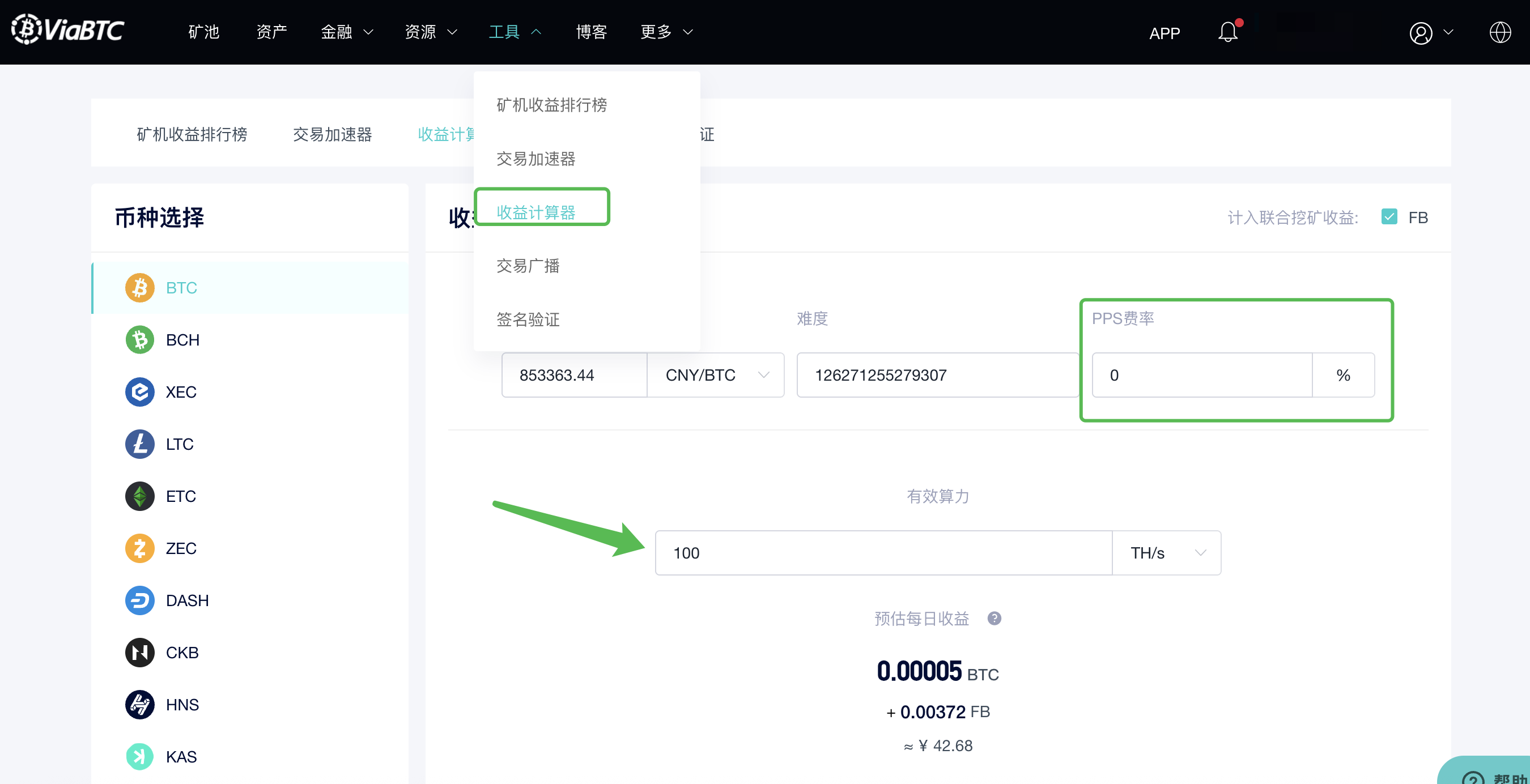Select the CKB coin icon
This screenshot has width=1530, height=784.
pyautogui.click(x=139, y=652)
